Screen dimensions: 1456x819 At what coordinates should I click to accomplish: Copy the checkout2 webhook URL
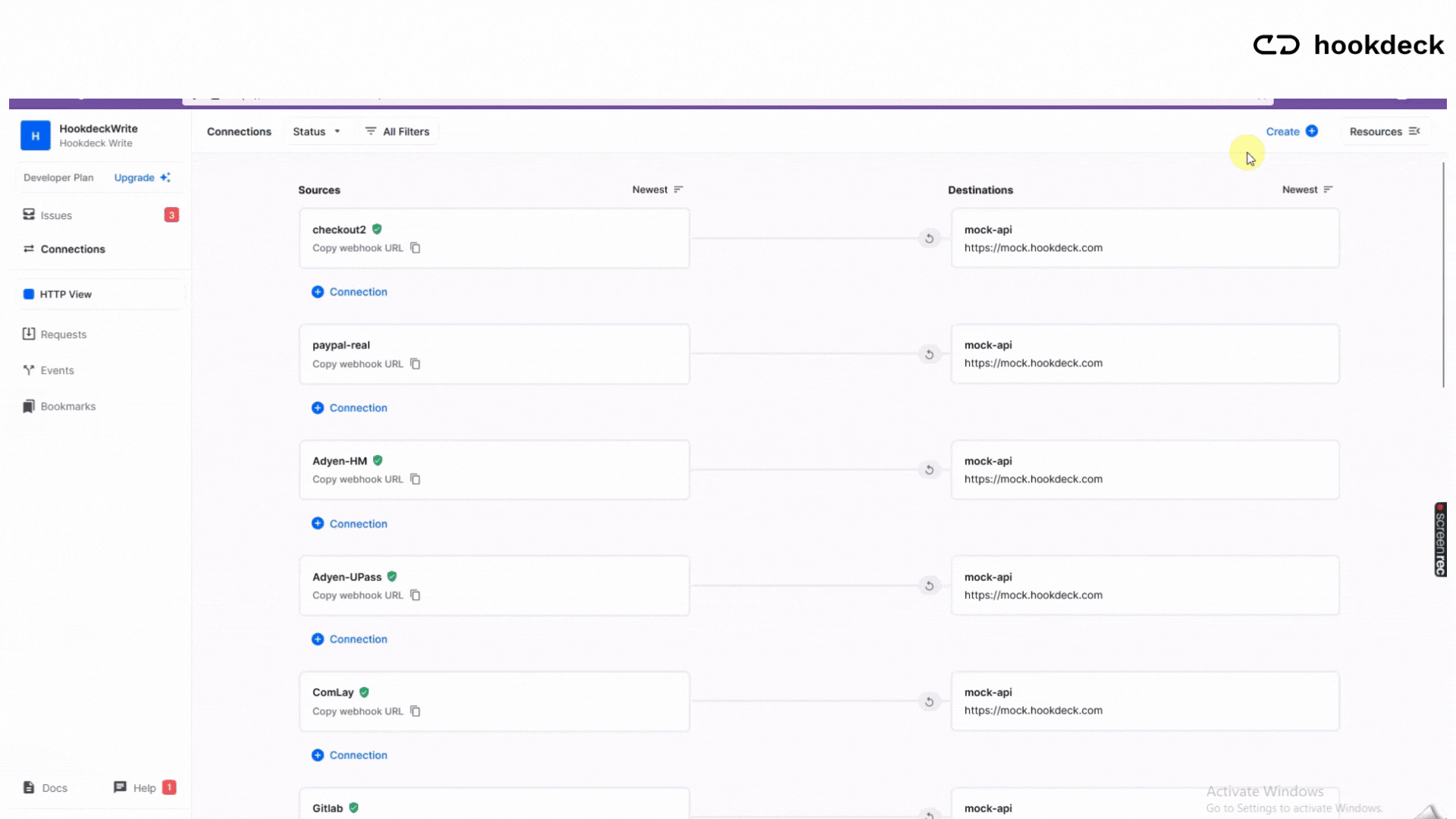click(415, 248)
